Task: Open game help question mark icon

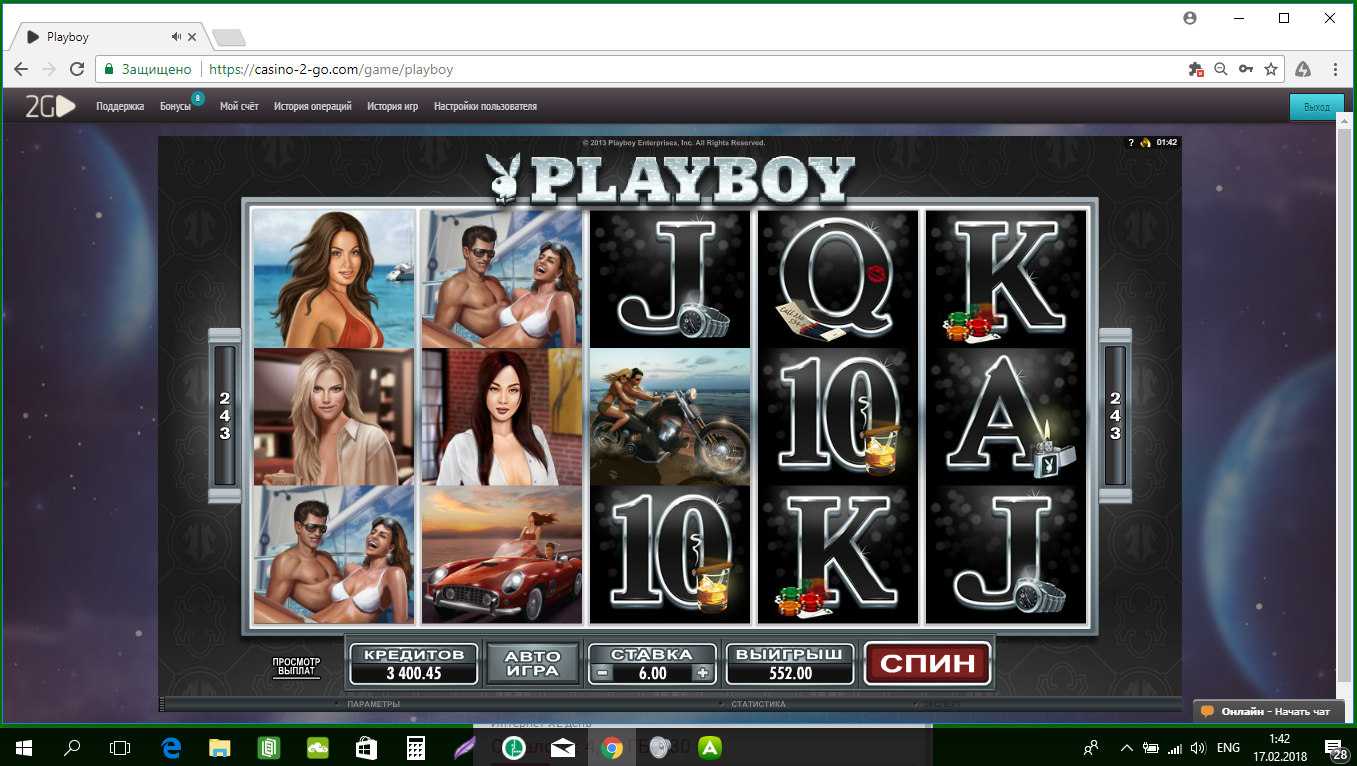Action: coord(1131,142)
